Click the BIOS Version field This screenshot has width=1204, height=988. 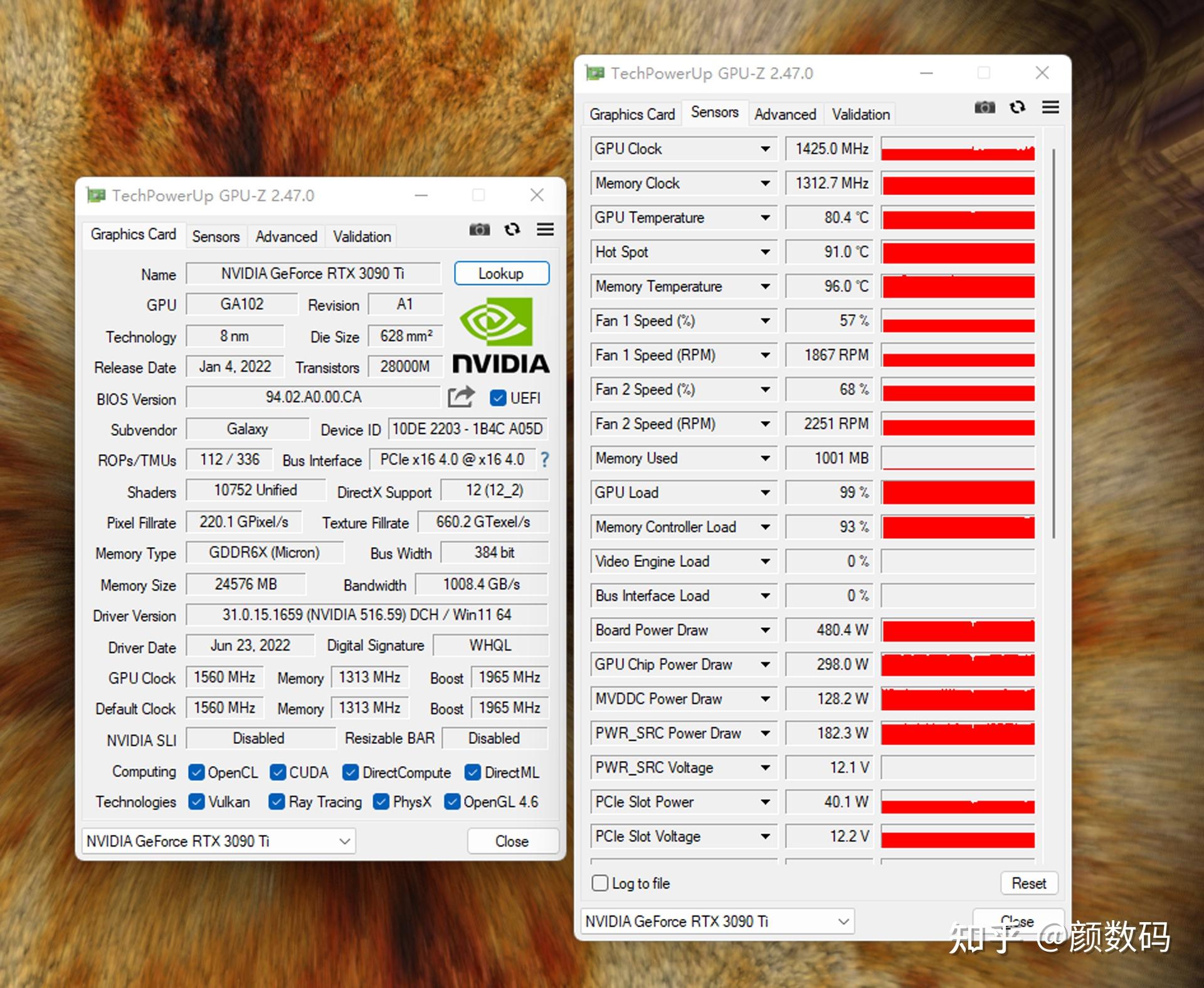[x=313, y=398]
